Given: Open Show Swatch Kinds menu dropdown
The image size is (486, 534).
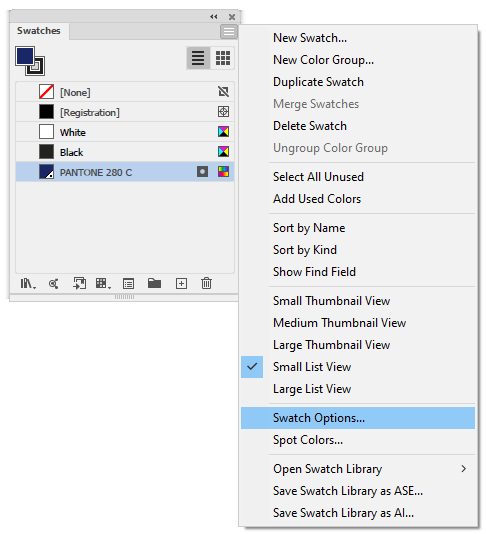Looking at the screenshot, I should [103, 283].
